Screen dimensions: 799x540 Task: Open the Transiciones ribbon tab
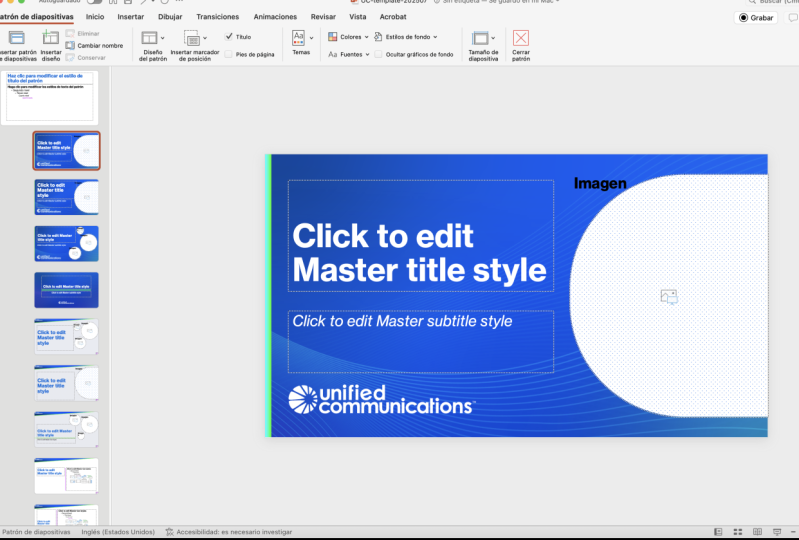(218, 17)
